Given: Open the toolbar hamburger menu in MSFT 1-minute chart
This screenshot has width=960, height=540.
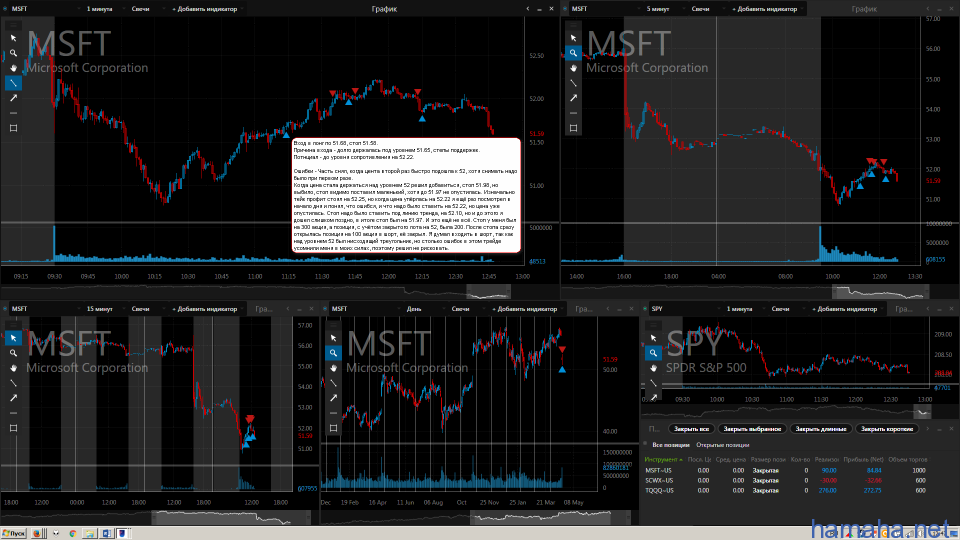Looking at the screenshot, I should coord(13,25).
